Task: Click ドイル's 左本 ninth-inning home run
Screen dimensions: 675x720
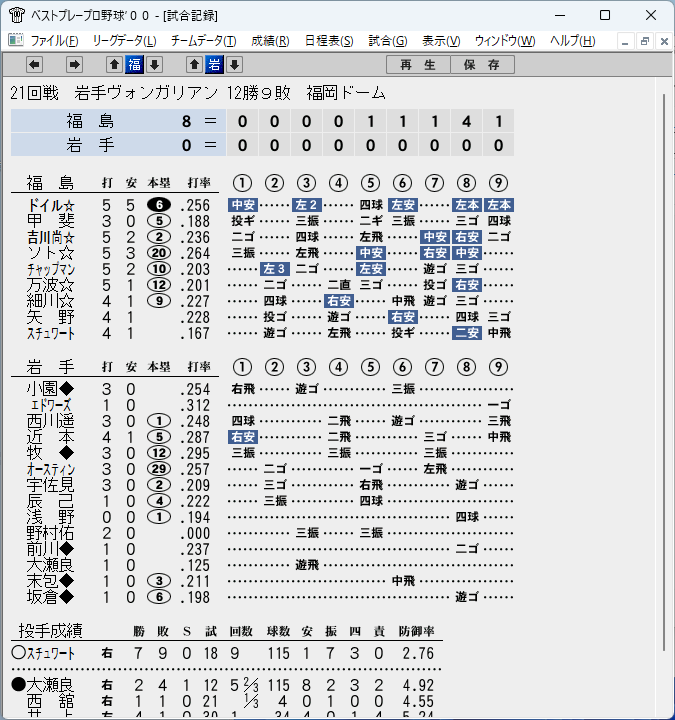Action: [x=499, y=205]
